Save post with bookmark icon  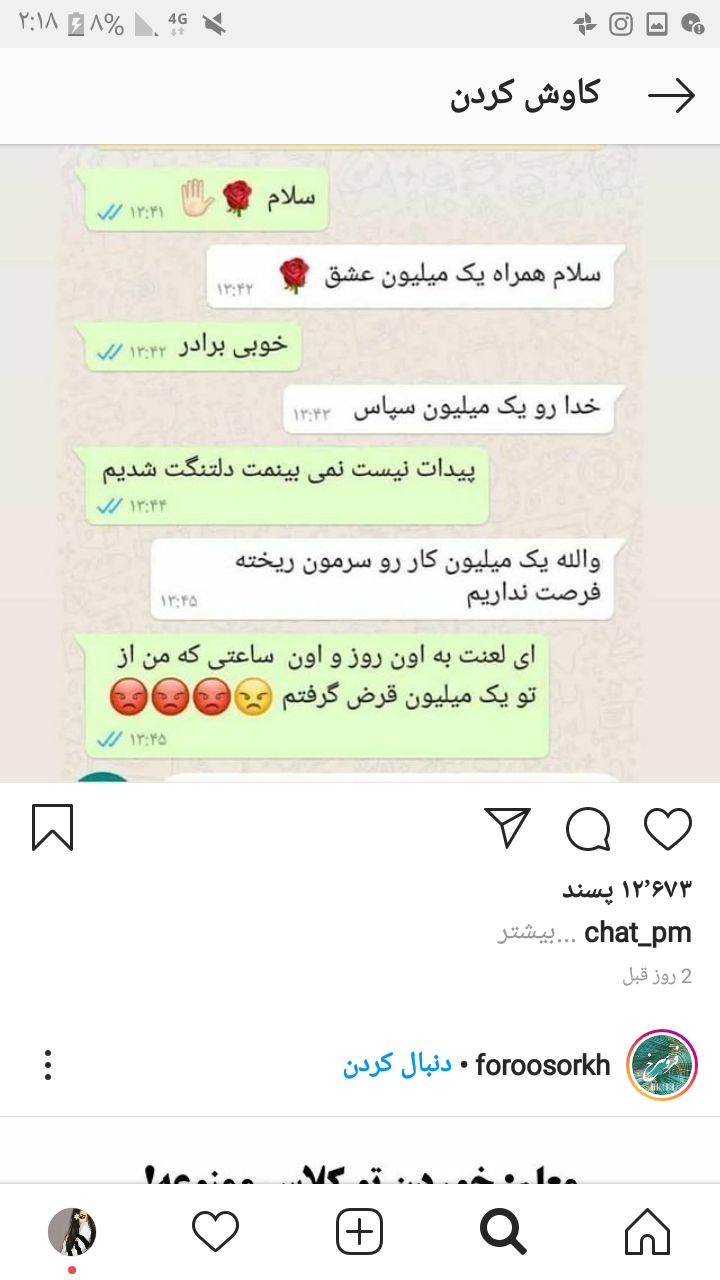(x=52, y=829)
